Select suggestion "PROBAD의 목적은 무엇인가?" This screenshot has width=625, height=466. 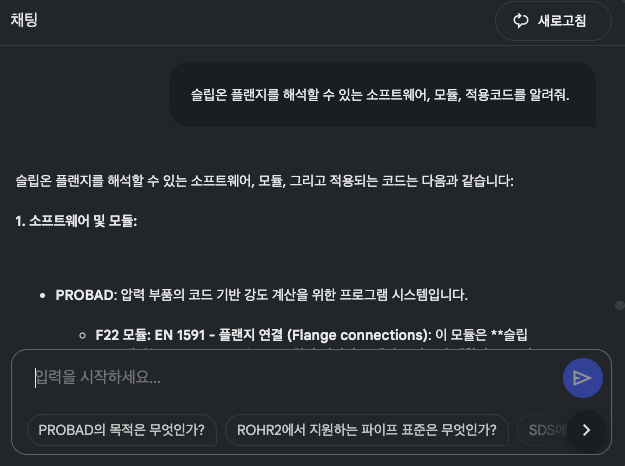121,430
